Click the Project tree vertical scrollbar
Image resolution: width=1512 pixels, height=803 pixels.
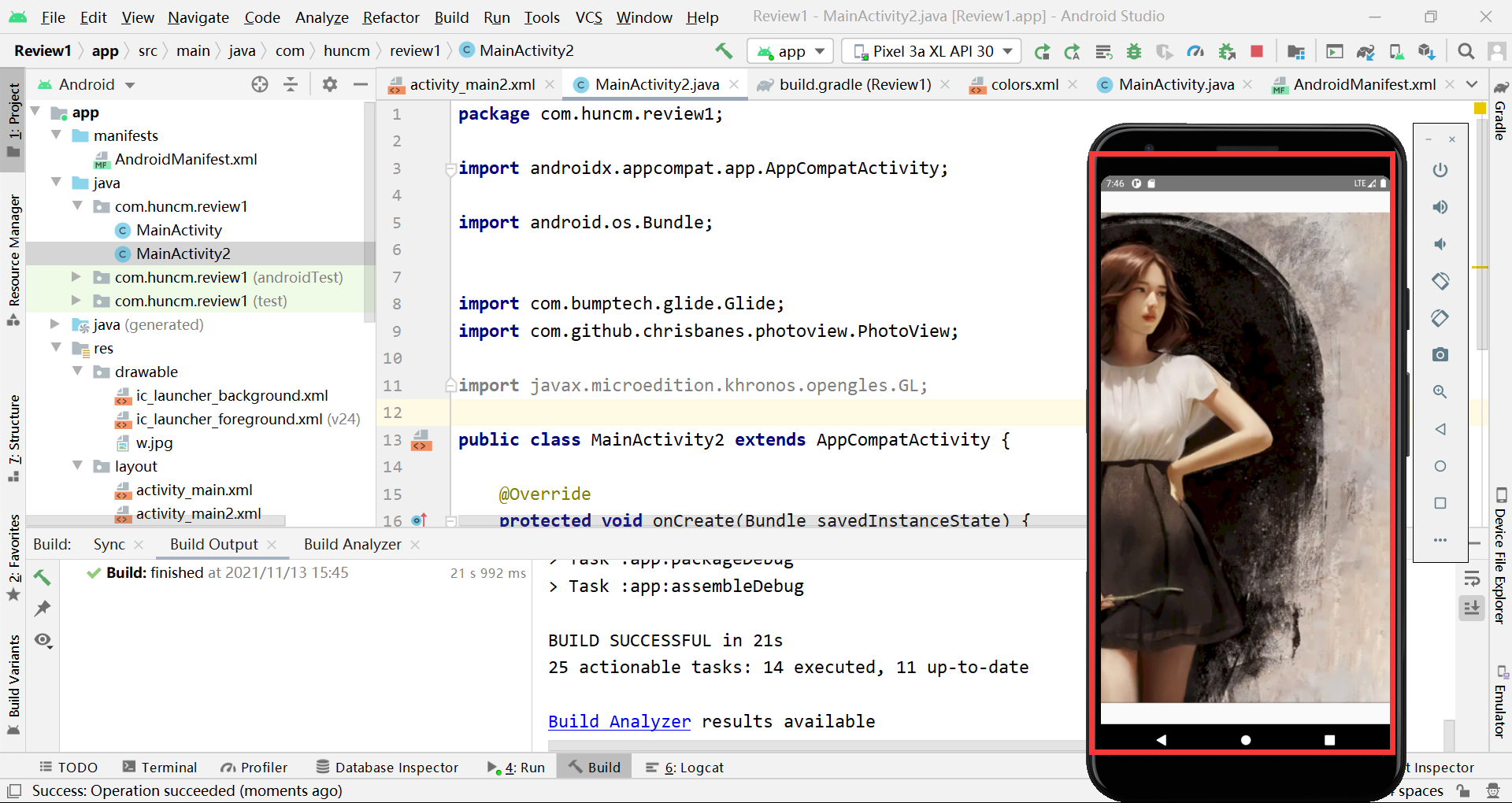tap(369, 213)
